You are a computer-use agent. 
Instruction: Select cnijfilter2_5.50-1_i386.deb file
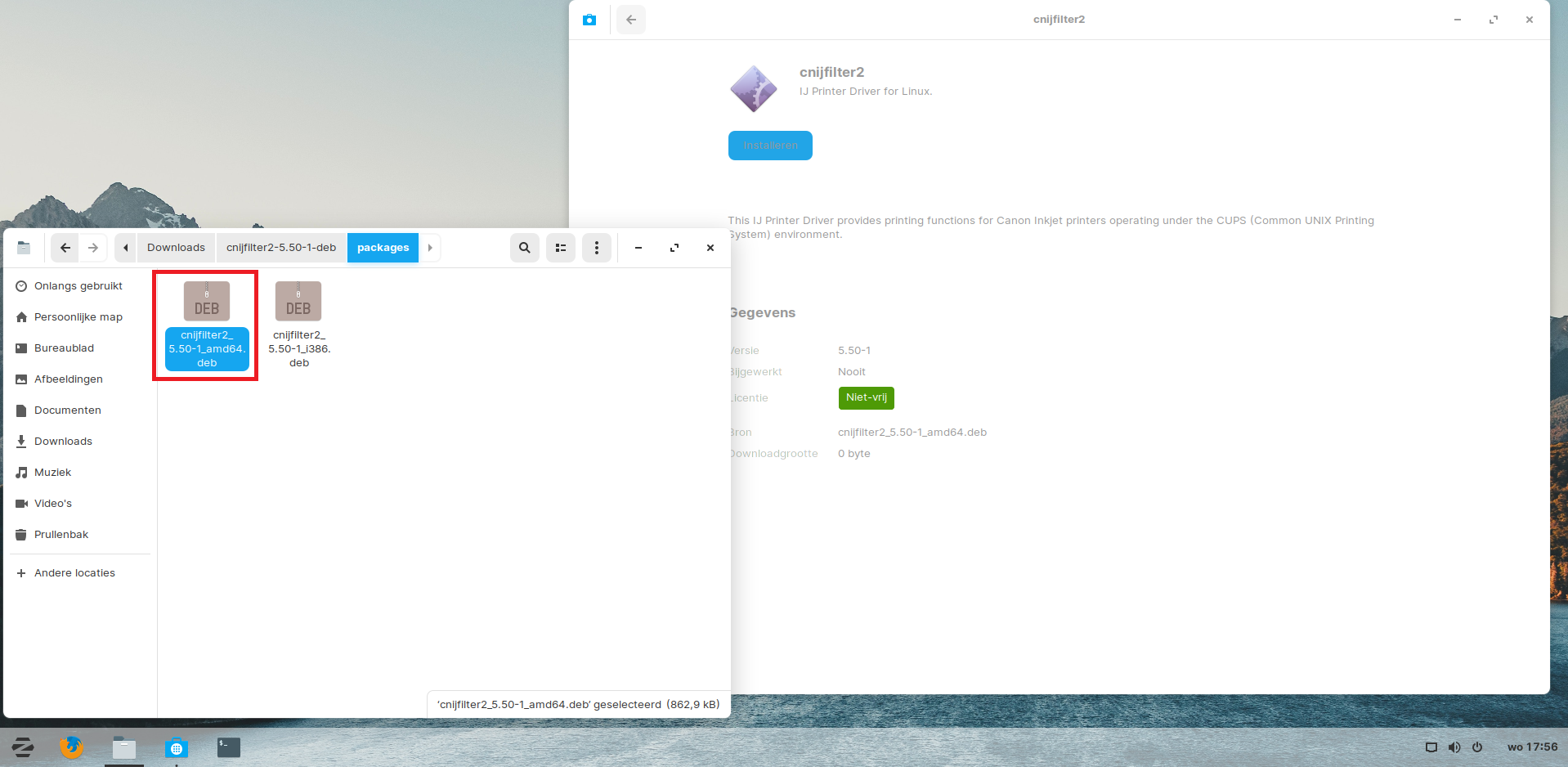point(298,325)
